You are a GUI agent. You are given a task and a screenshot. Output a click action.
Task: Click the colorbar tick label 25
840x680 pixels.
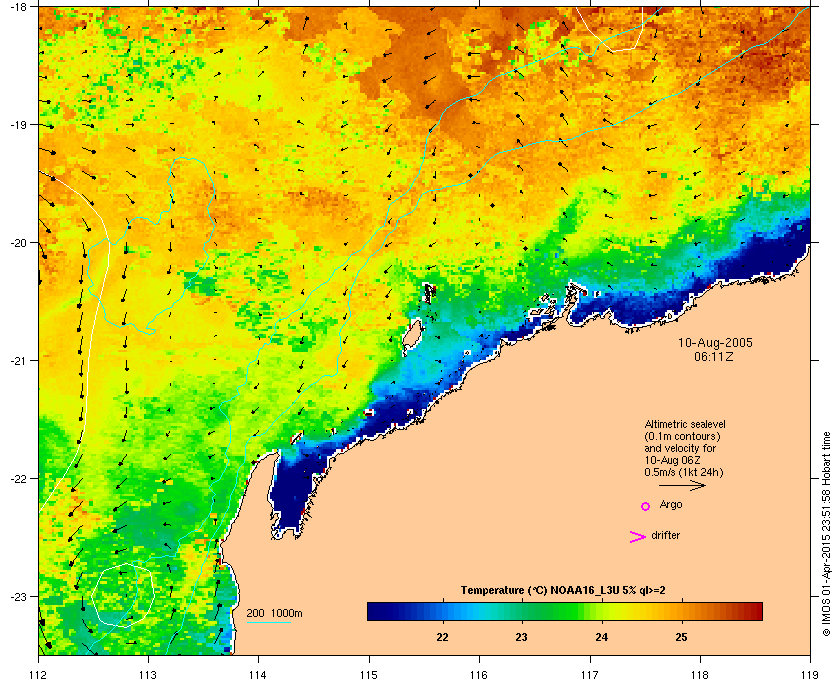pyautogui.click(x=681, y=638)
